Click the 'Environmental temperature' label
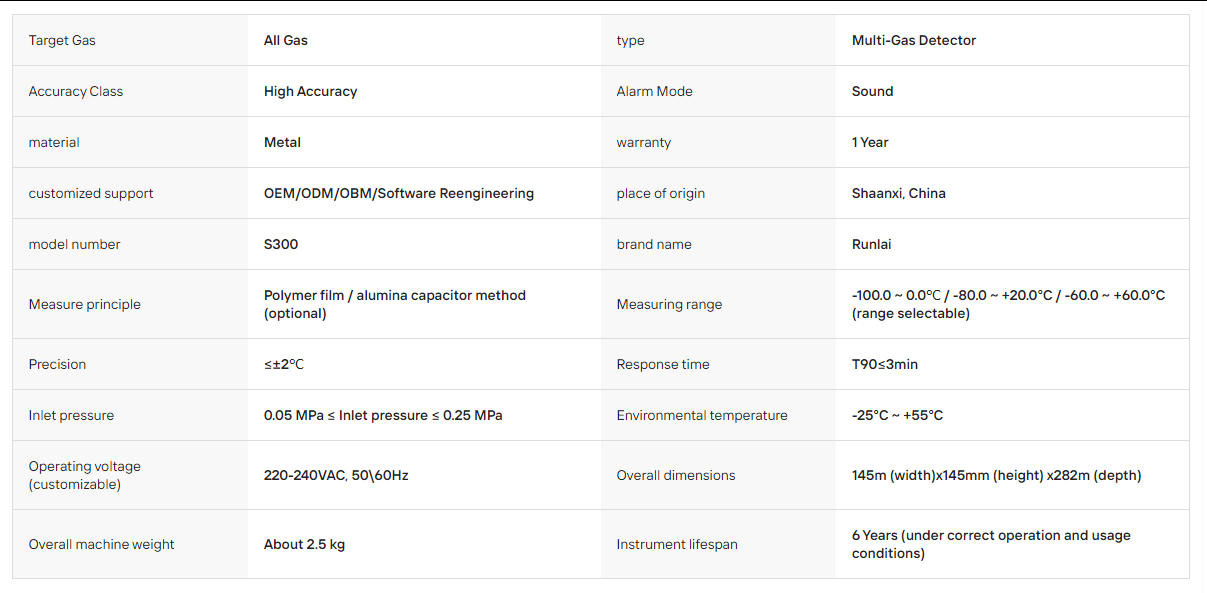This screenshot has width=1207, height=593. tap(702, 416)
